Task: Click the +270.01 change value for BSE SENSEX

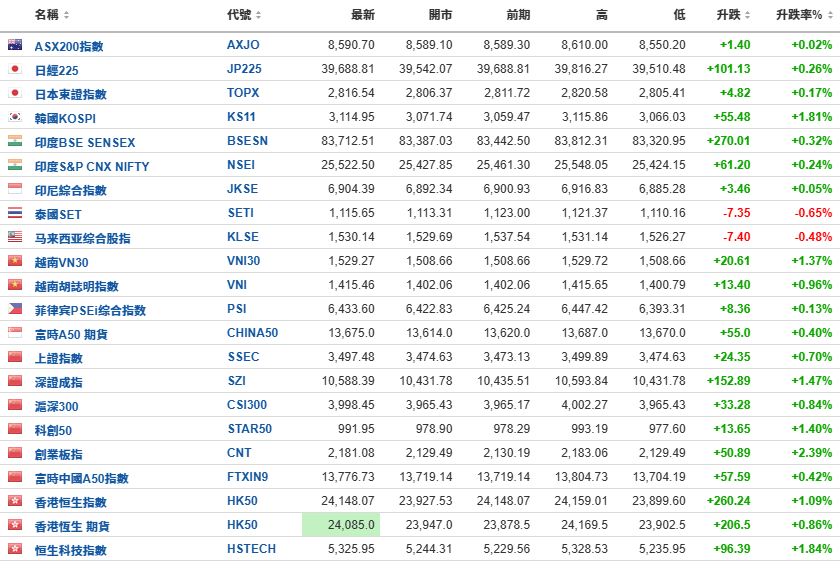Action: [x=729, y=141]
